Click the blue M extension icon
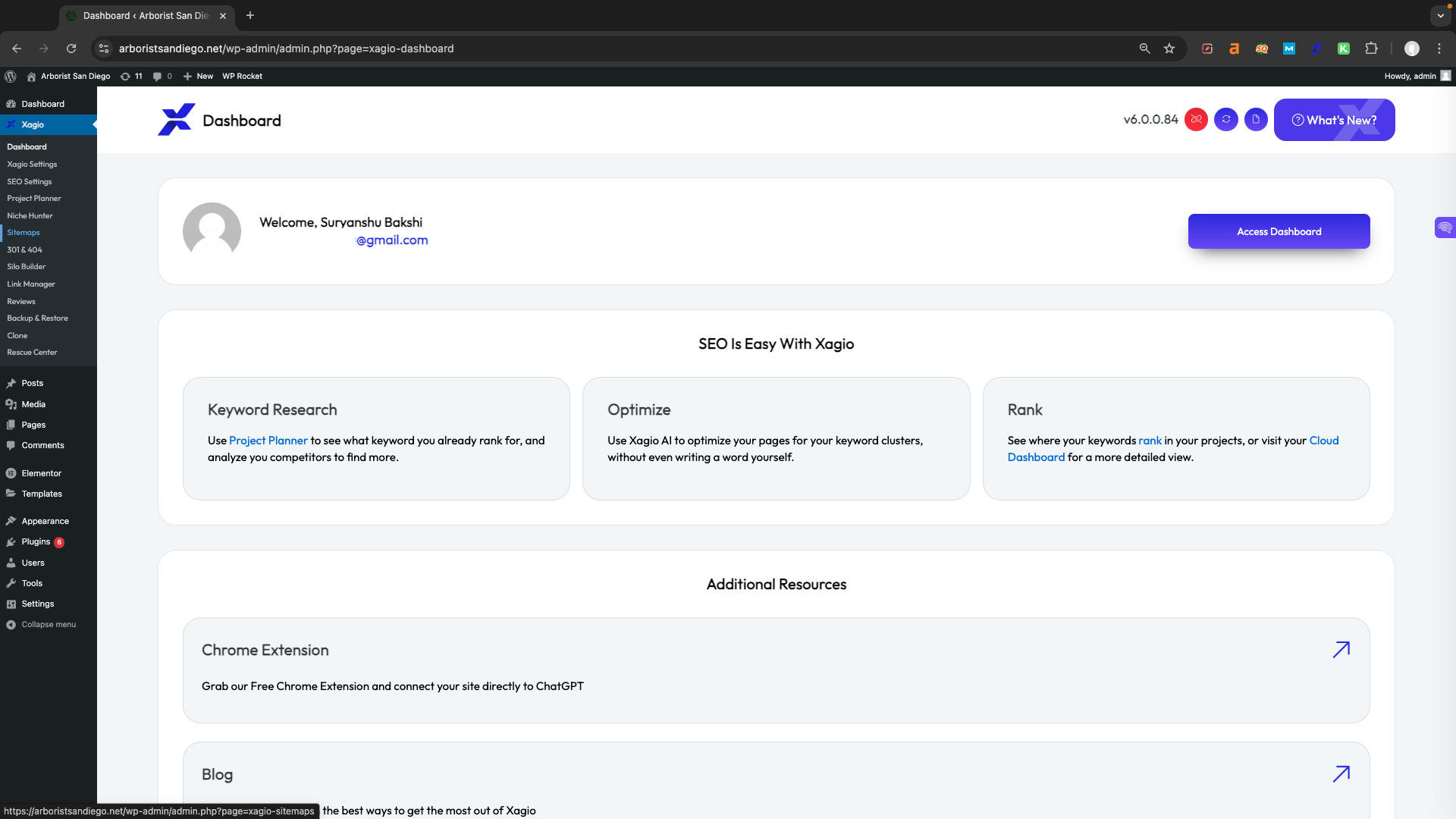 tap(1289, 49)
